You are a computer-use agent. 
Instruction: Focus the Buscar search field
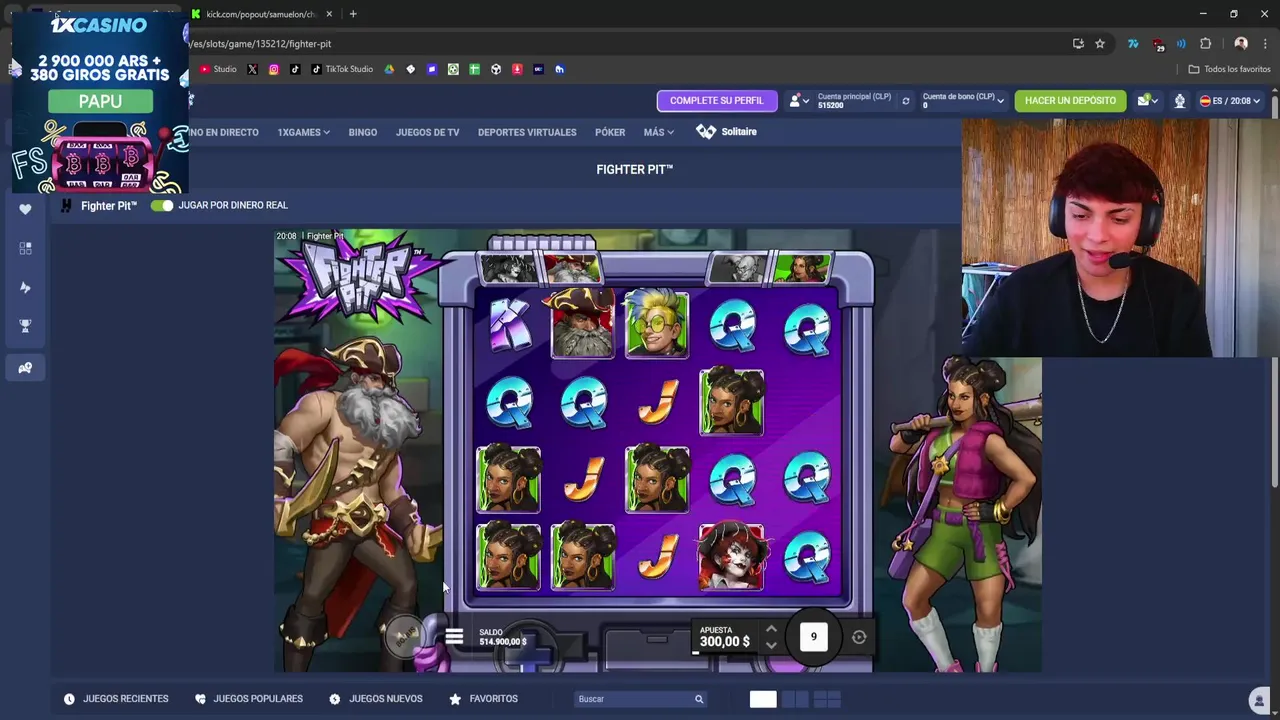642,699
